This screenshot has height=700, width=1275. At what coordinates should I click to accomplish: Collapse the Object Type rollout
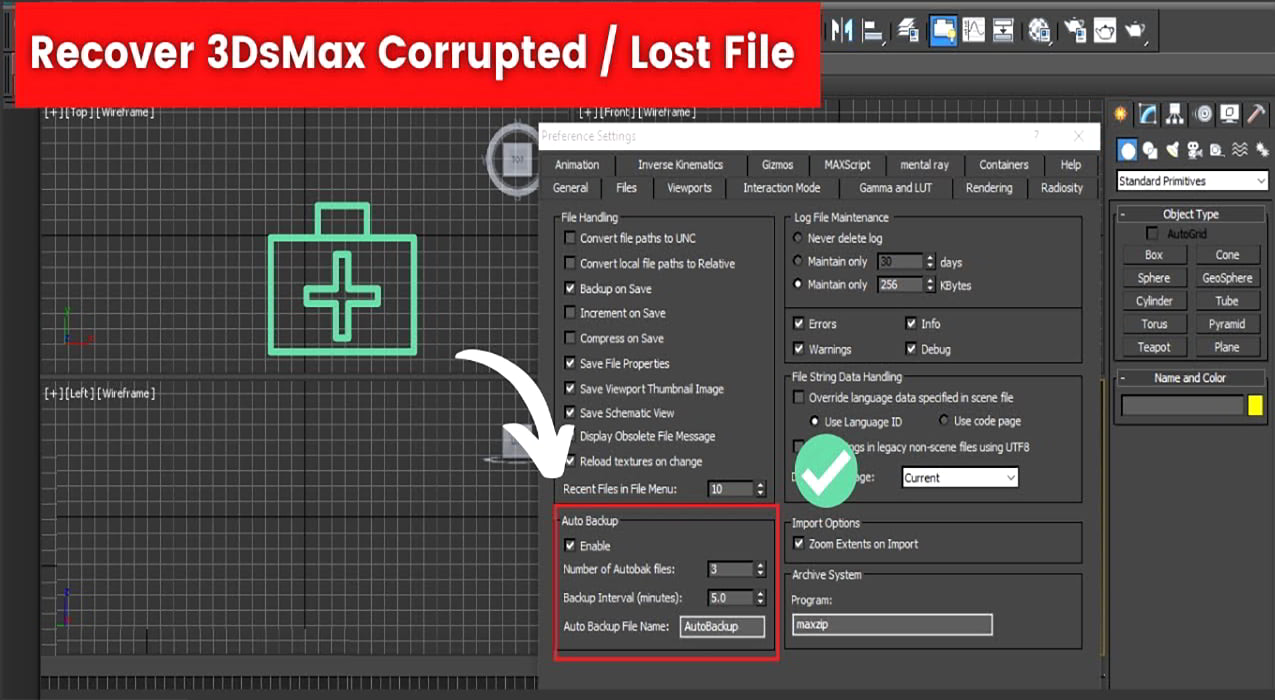(x=1190, y=214)
